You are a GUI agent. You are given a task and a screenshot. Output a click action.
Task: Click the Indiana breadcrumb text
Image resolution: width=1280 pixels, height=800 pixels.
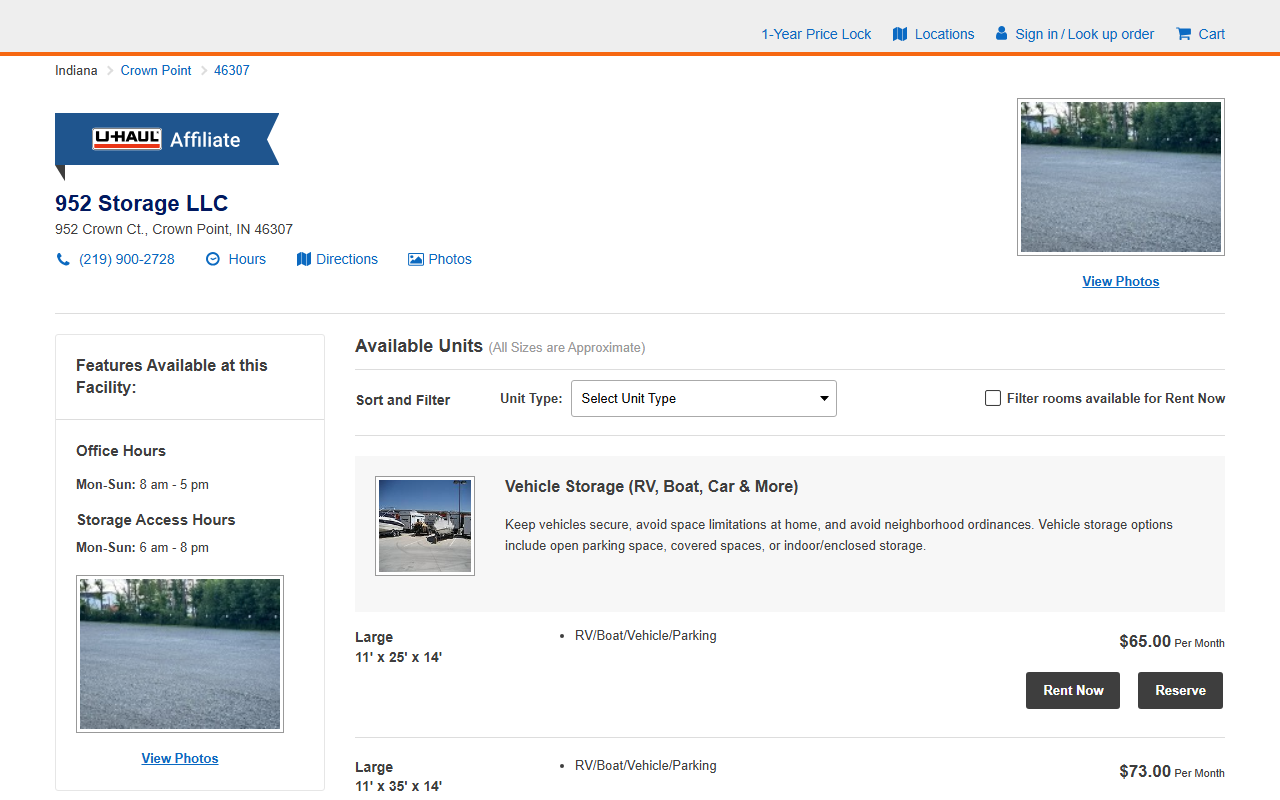point(76,70)
